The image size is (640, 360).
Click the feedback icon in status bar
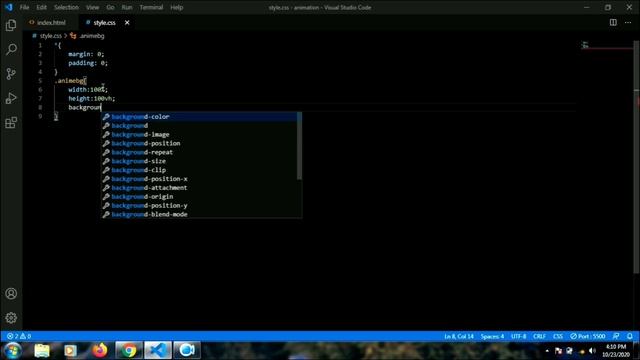coord(616,336)
